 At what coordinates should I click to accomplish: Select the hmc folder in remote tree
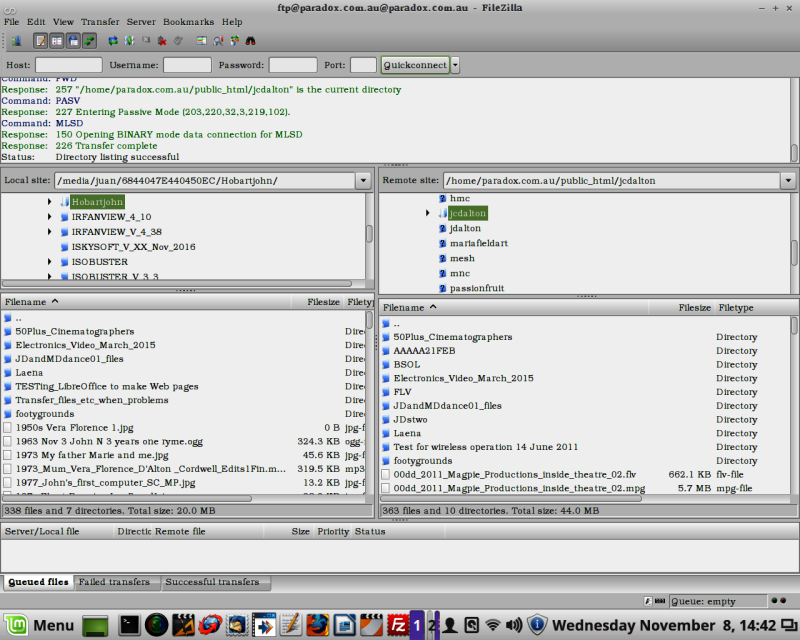pyautogui.click(x=460, y=199)
